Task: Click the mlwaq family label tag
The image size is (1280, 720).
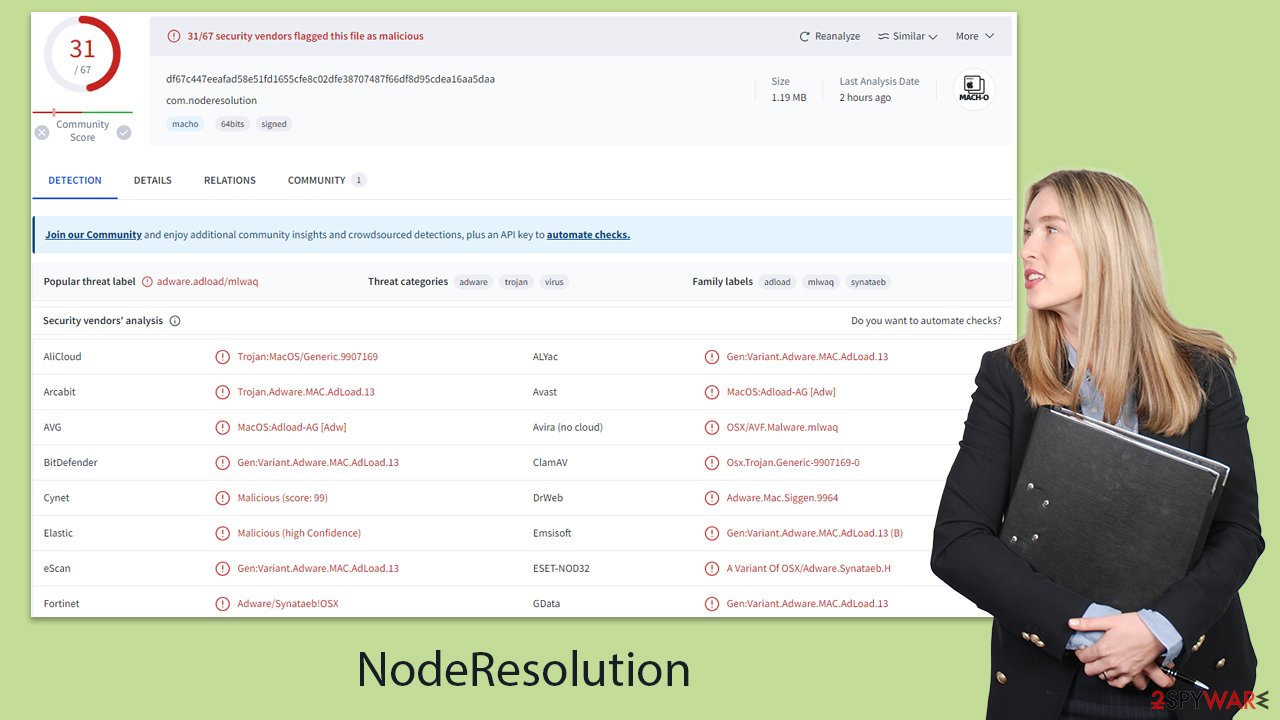Action: [x=821, y=282]
